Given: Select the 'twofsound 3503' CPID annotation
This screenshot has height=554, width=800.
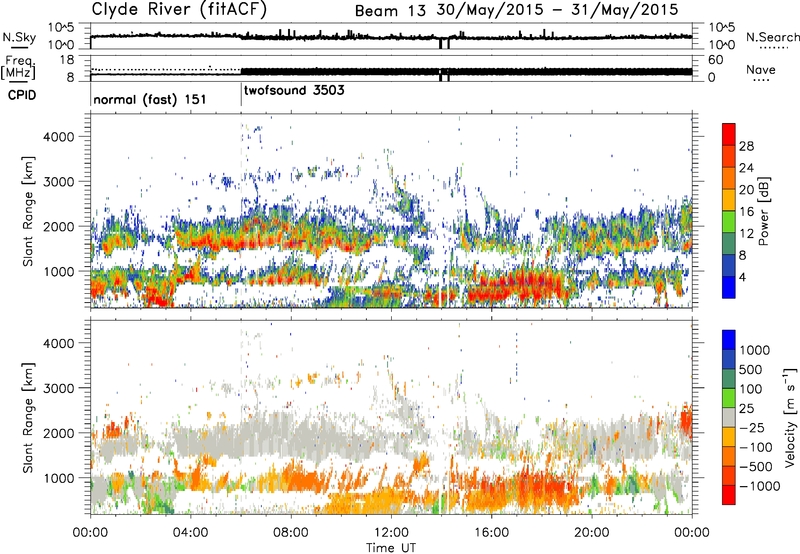Looking at the screenshot, I should [294, 90].
